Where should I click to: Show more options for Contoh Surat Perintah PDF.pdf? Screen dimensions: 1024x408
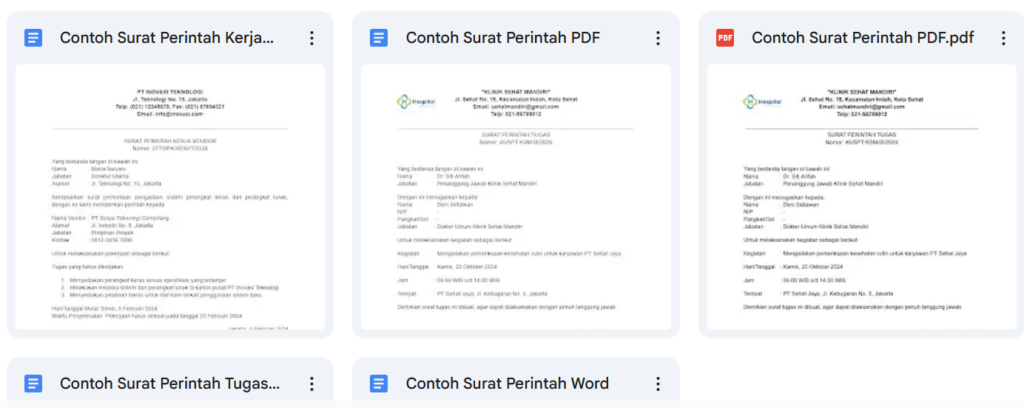[1003, 38]
